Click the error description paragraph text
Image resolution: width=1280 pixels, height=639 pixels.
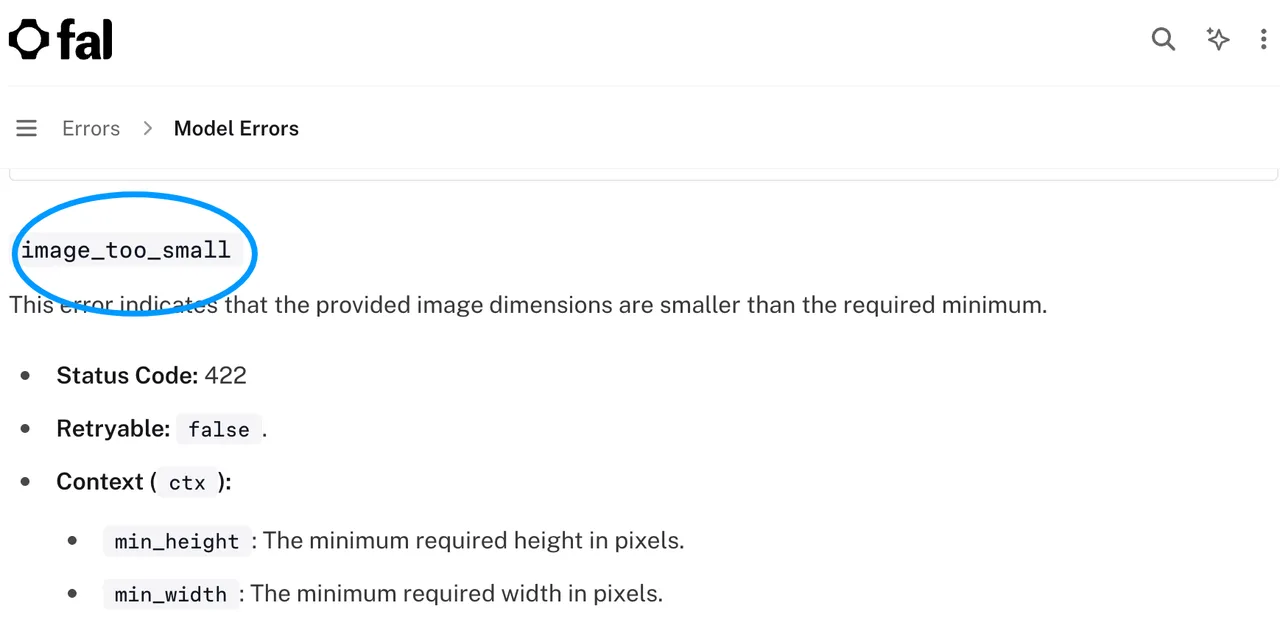[x=528, y=305]
